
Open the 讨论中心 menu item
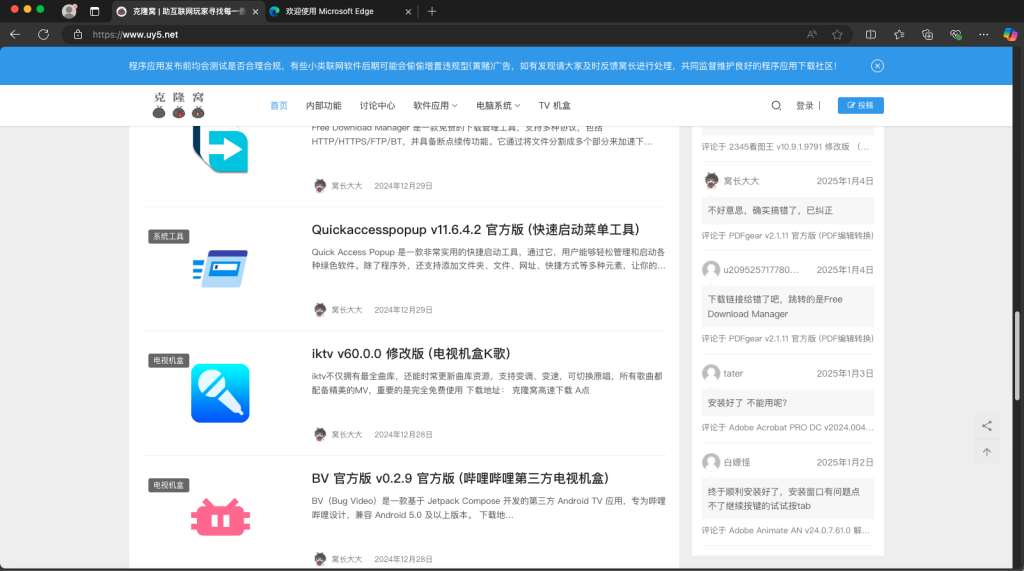377,105
